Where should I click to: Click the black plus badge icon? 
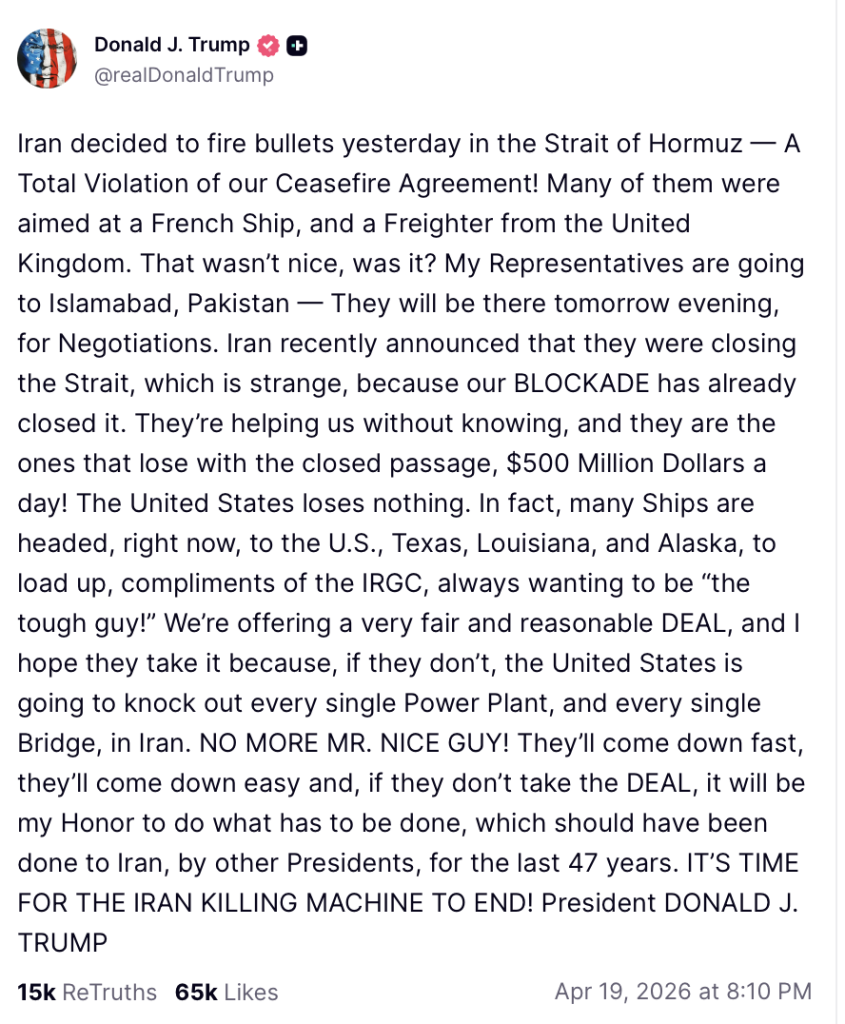pyautogui.click(x=296, y=45)
